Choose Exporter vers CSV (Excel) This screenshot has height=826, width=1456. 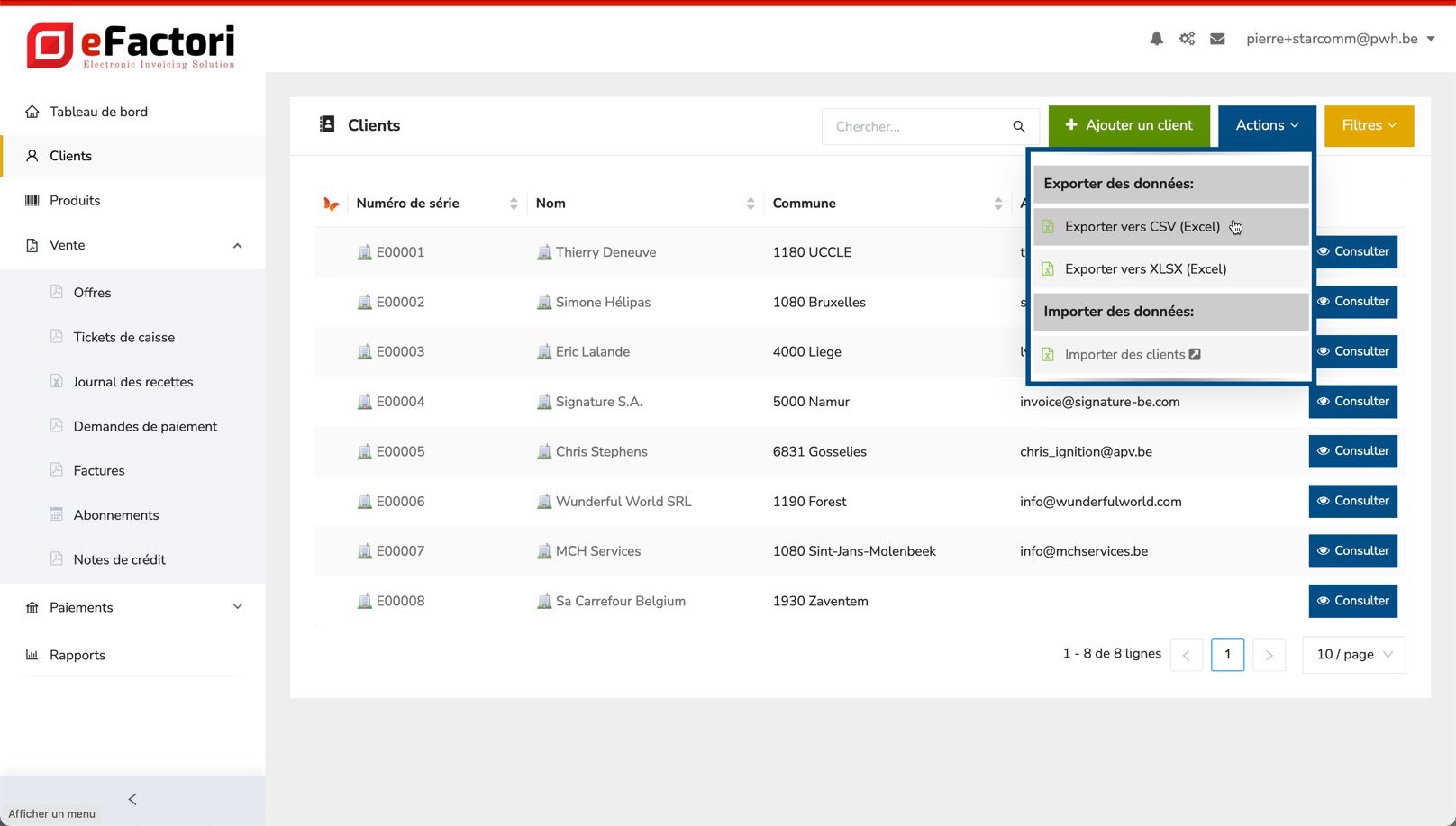(x=1142, y=227)
